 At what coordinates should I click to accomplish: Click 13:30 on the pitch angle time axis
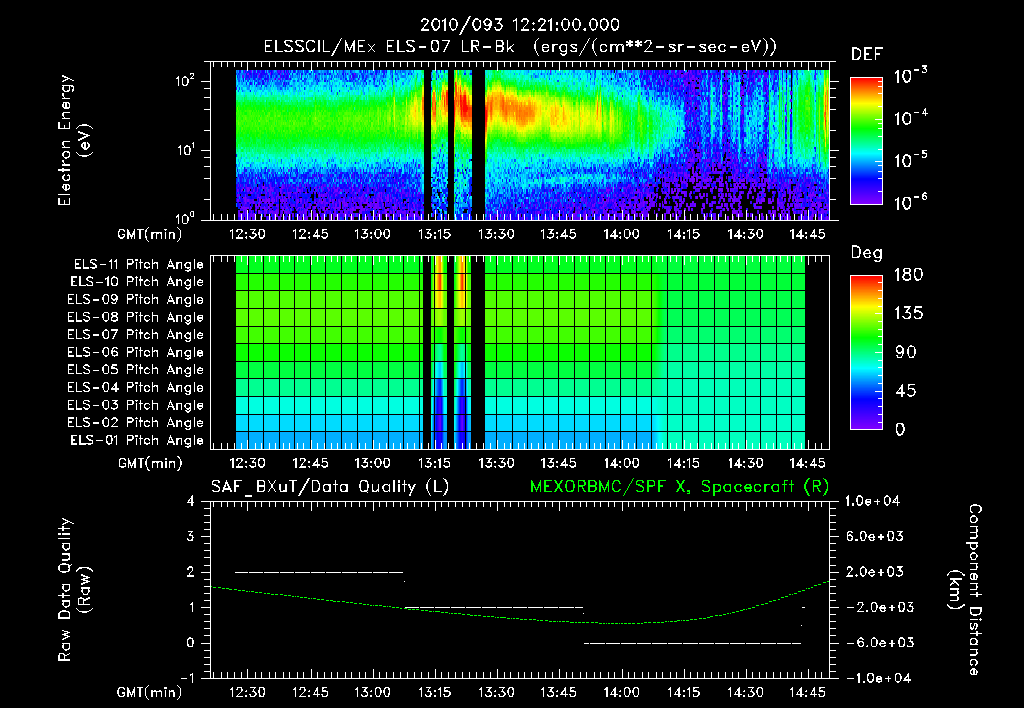[x=496, y=463]
